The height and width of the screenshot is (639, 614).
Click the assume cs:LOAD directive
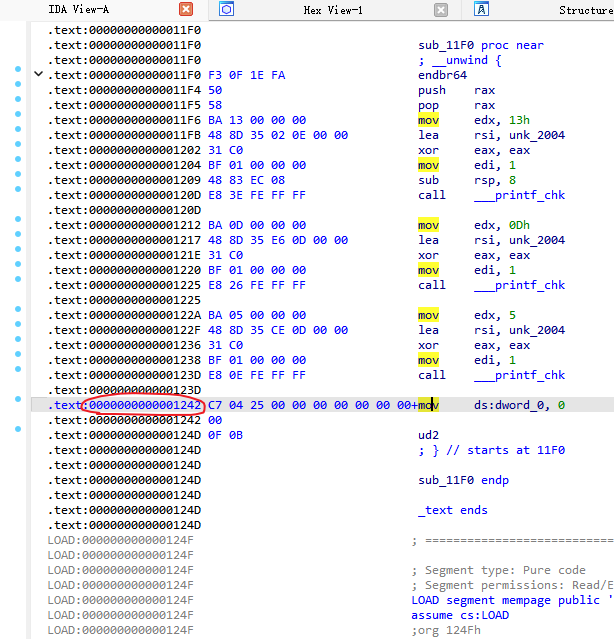pos(460,615)
